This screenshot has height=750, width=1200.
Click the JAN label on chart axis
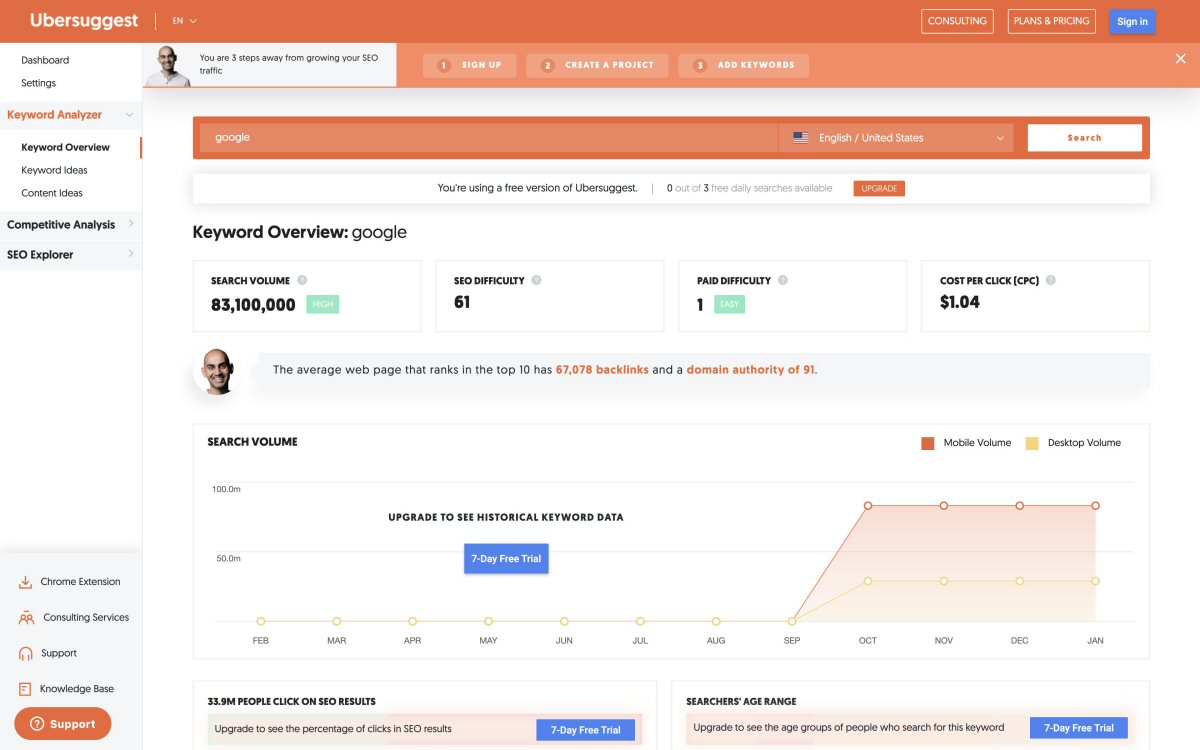click(1095, 640)
